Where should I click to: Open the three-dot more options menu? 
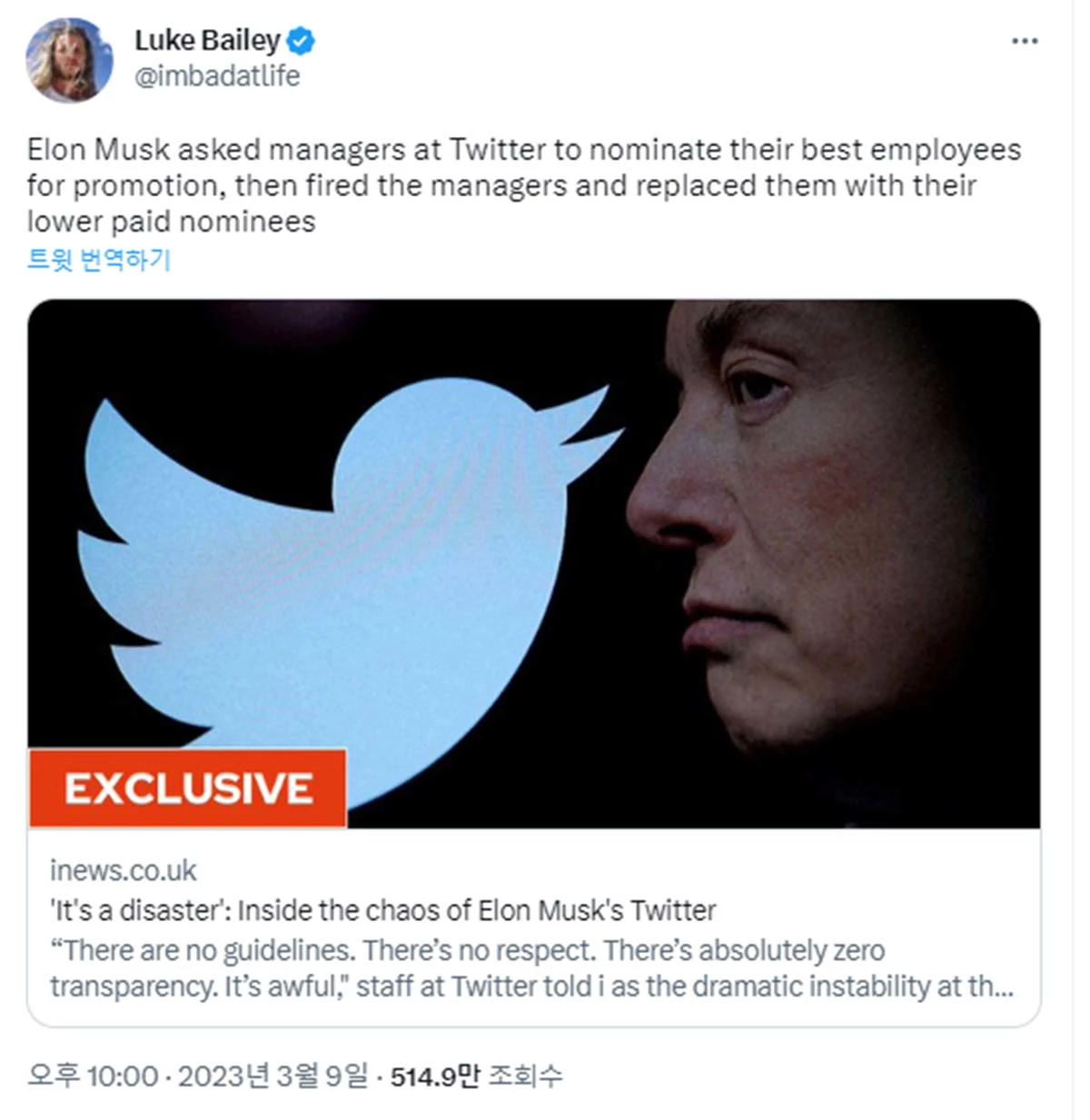[1024, 41]
